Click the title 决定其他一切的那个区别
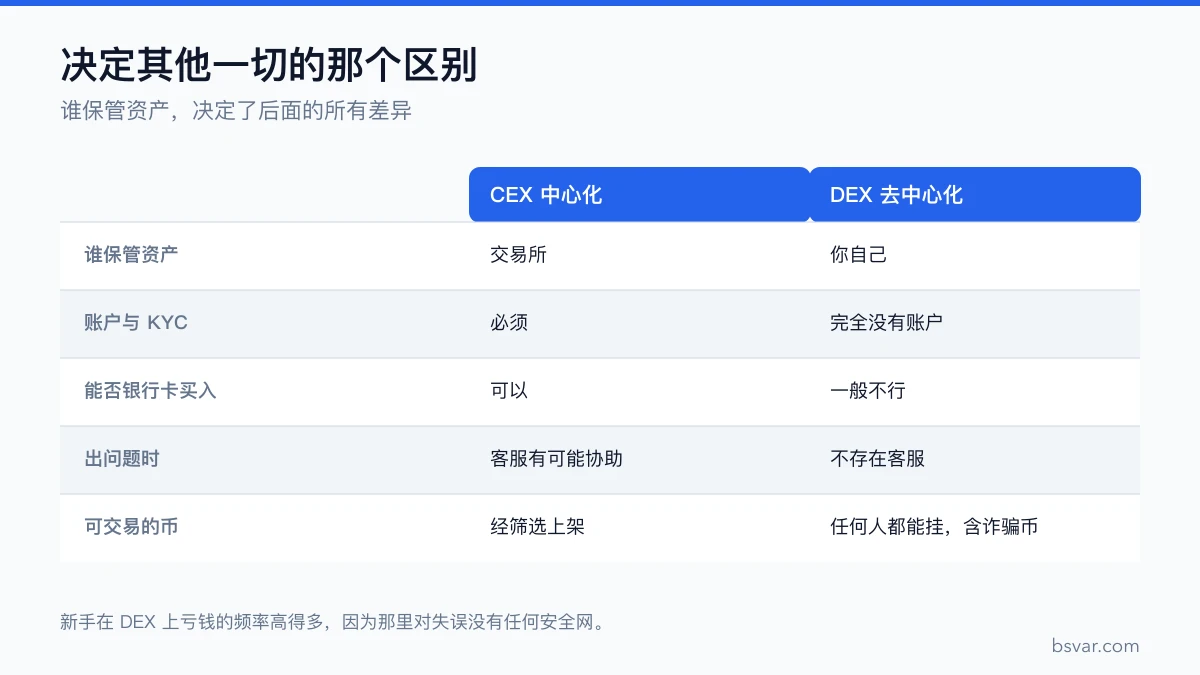 pyautogui.click(x=268, y=65)
